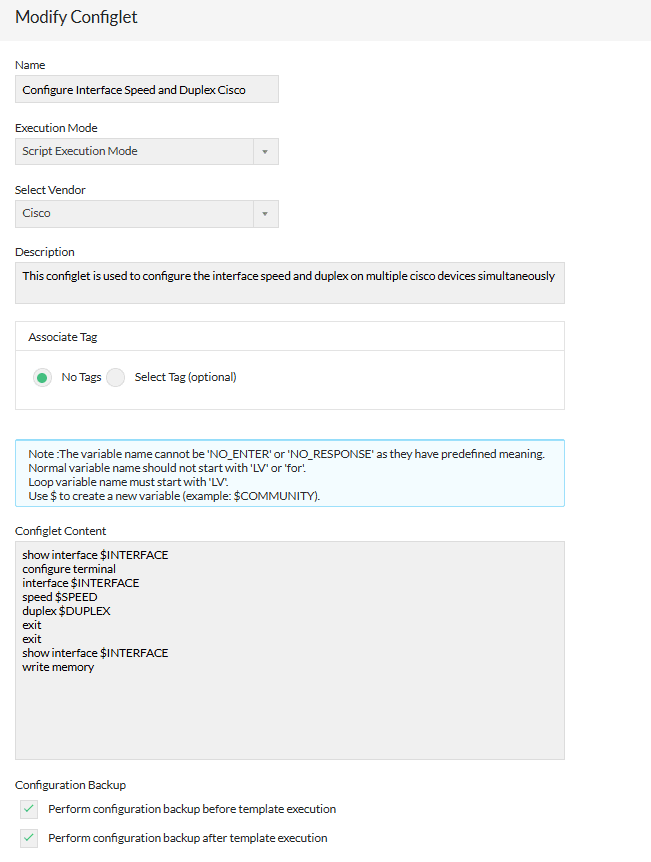This screenshot has height=862, width=651.
Task: Select the 'write memory' line in content
Action: (x=55, y=666)
